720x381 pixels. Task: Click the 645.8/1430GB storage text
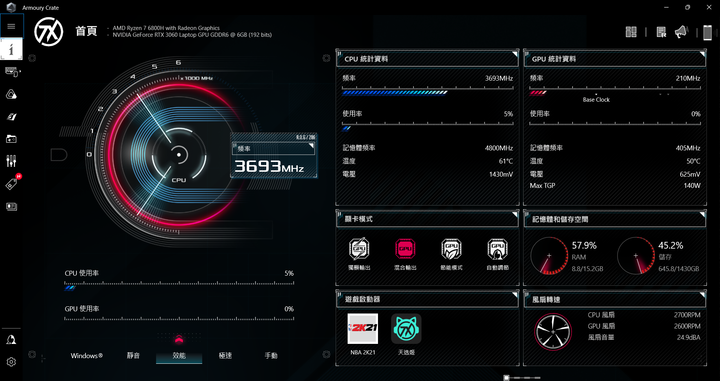[x=679, y=269]
